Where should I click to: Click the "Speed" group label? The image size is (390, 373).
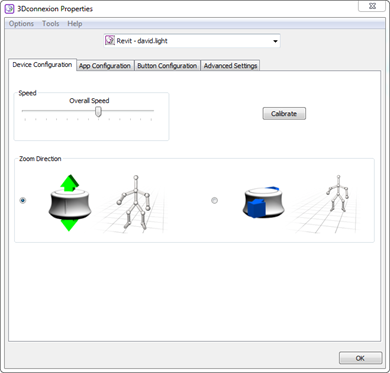[27, 93]
